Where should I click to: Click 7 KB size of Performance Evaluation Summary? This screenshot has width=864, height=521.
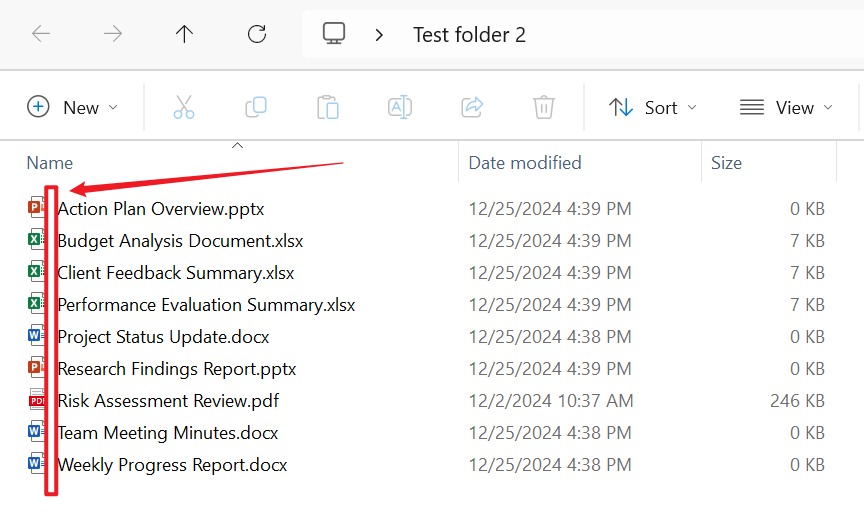[x=807, y=305]
